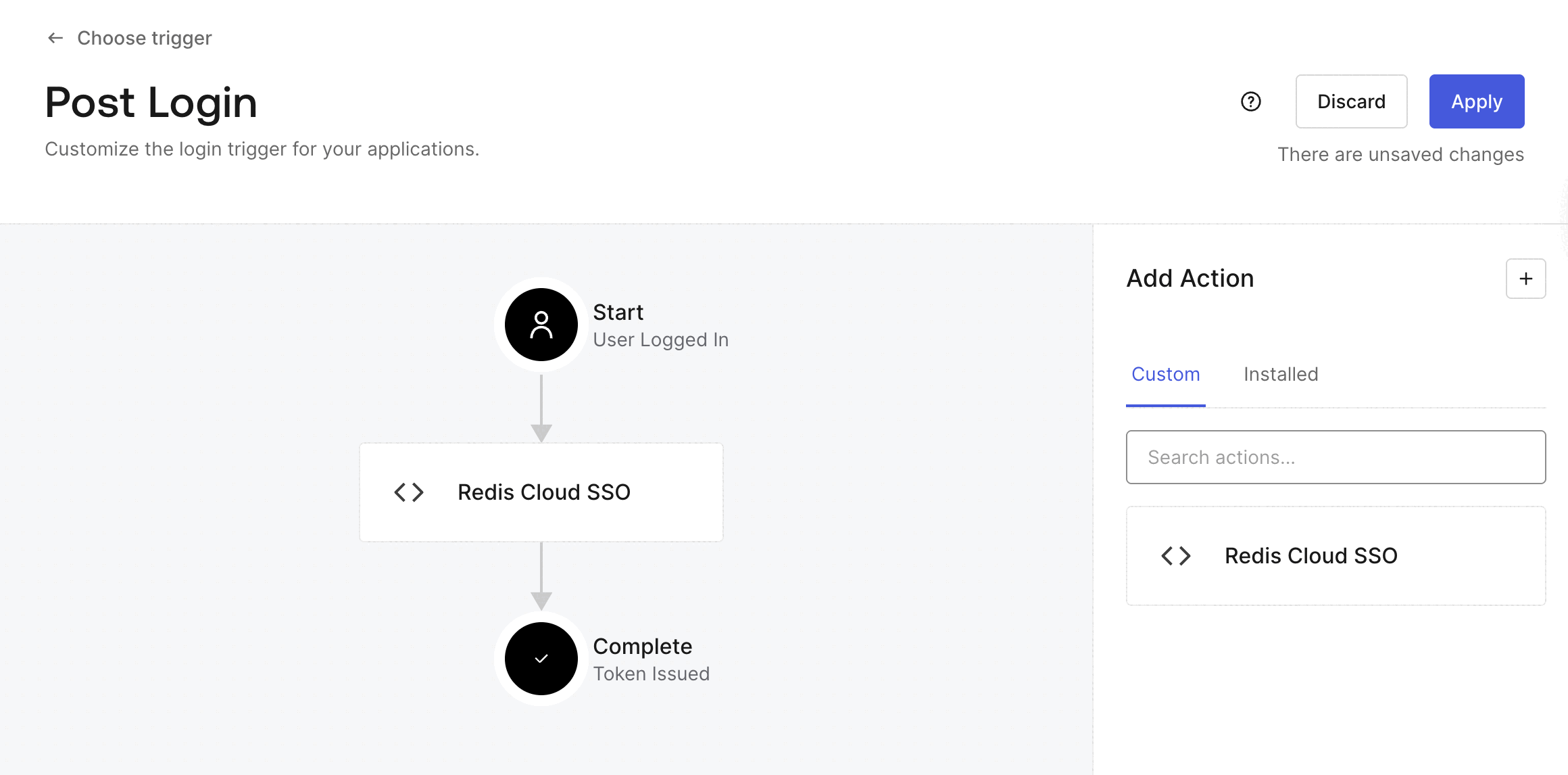Click the 'There are unsaved changes' notice
The height and width of the screenshot is (775, 1568).
[1400, 154]
